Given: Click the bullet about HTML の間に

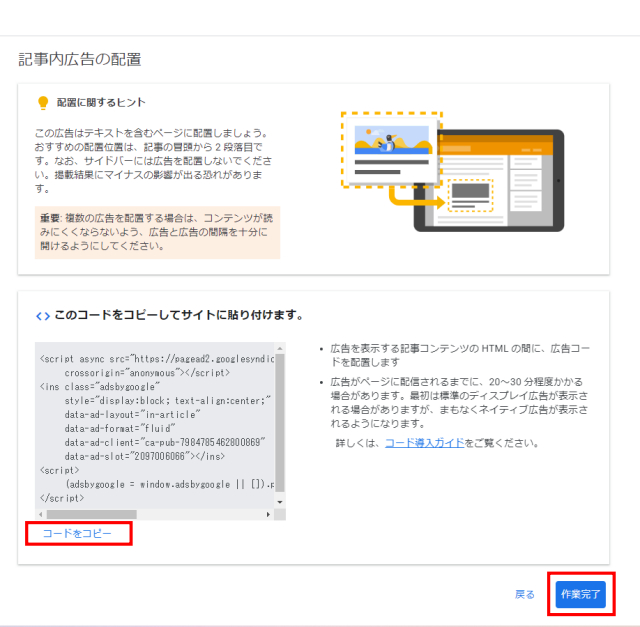Looking at the screenshot, I should coord(460,355).
